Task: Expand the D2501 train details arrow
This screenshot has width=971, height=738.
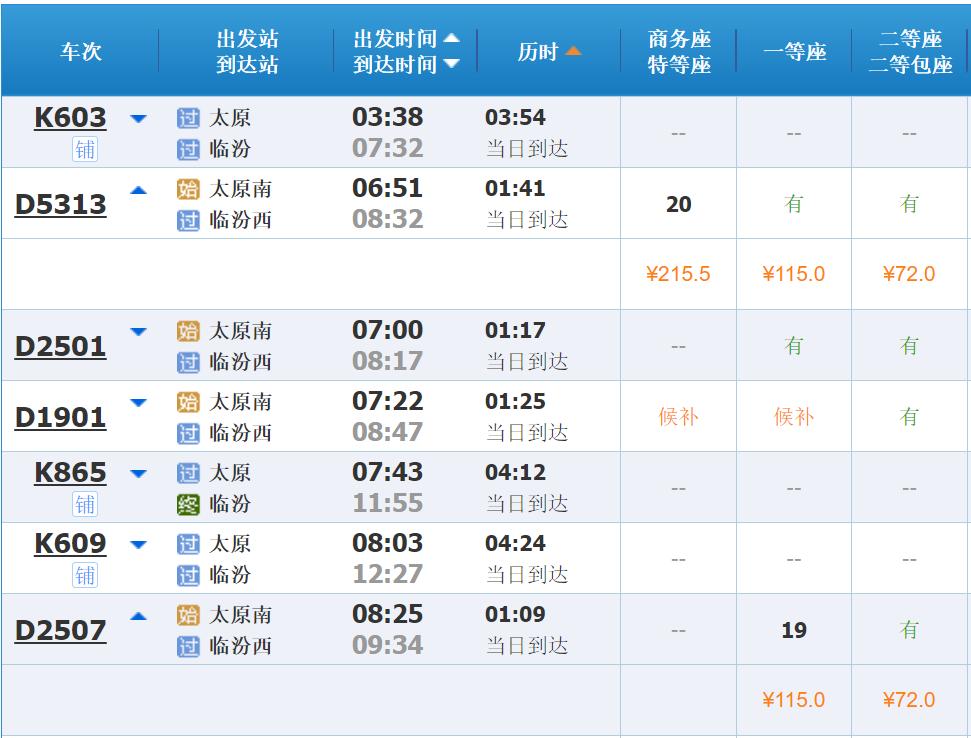Action: [x=139, y=332]
